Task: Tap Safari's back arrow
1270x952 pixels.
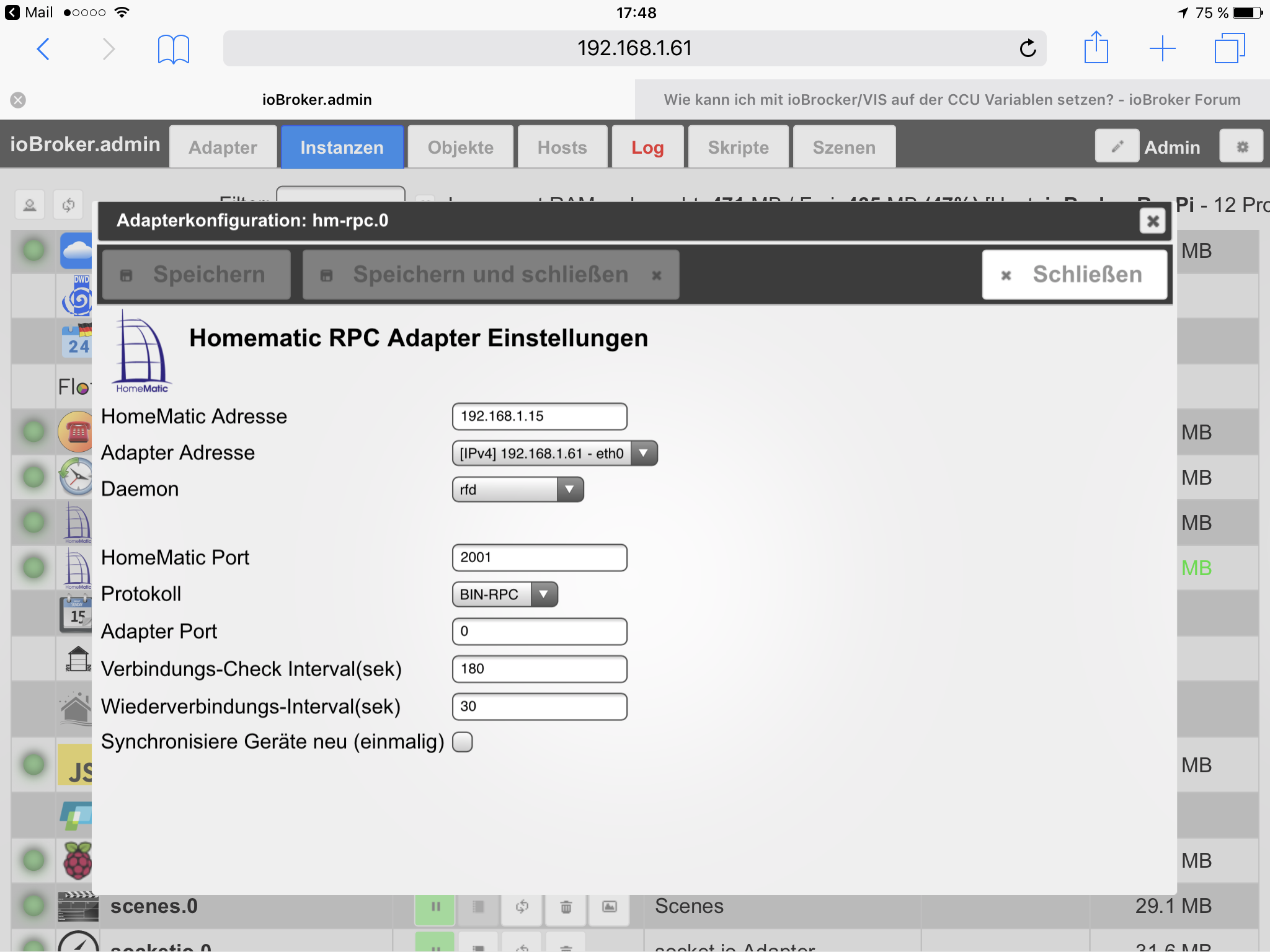Action: 43,49
